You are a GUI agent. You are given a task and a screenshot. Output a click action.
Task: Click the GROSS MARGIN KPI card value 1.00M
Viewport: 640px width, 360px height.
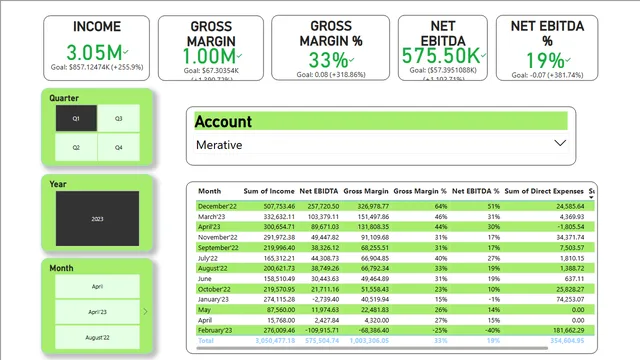(209, 56)
